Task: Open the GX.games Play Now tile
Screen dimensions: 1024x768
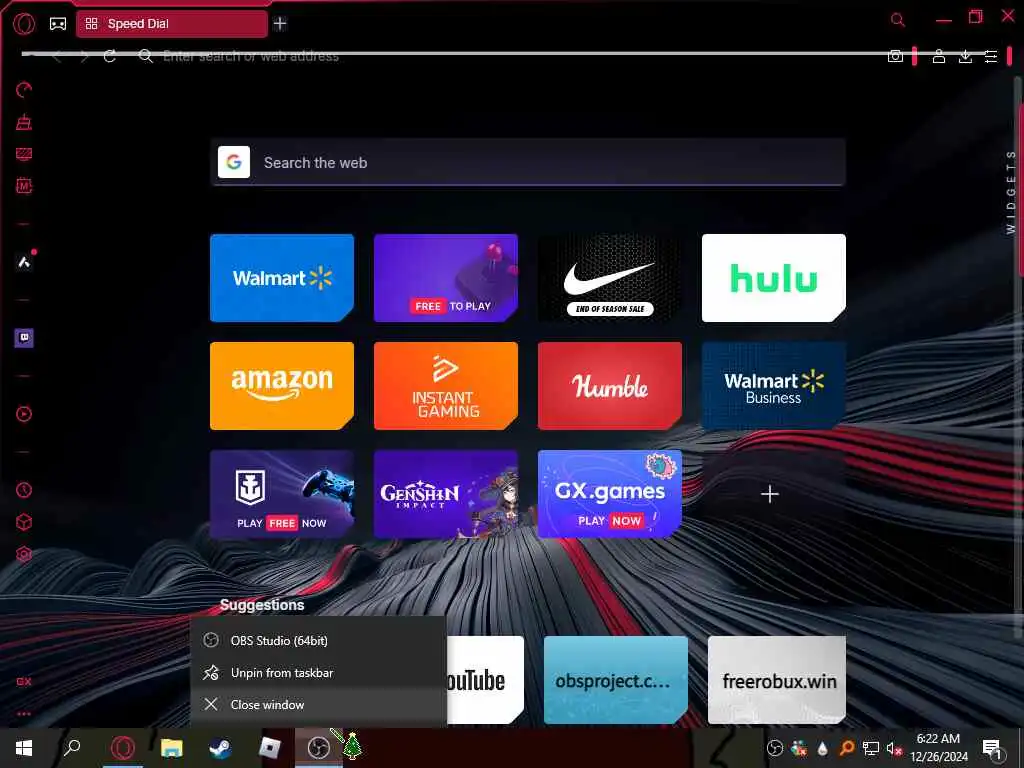Action: point(610,494)
